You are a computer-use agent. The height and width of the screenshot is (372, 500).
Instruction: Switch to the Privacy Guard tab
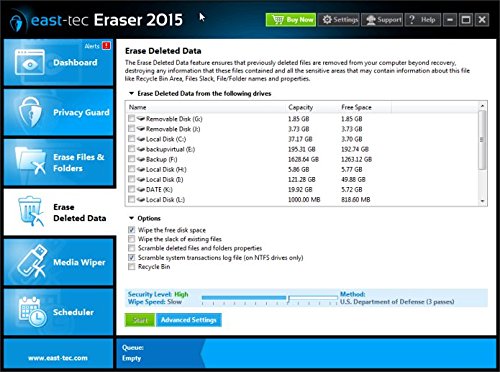click(58, 112)
